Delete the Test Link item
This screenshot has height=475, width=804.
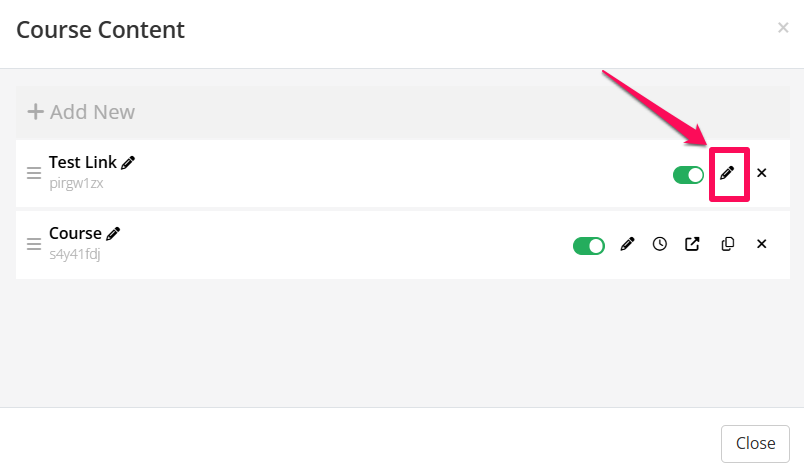click(762, 173)
